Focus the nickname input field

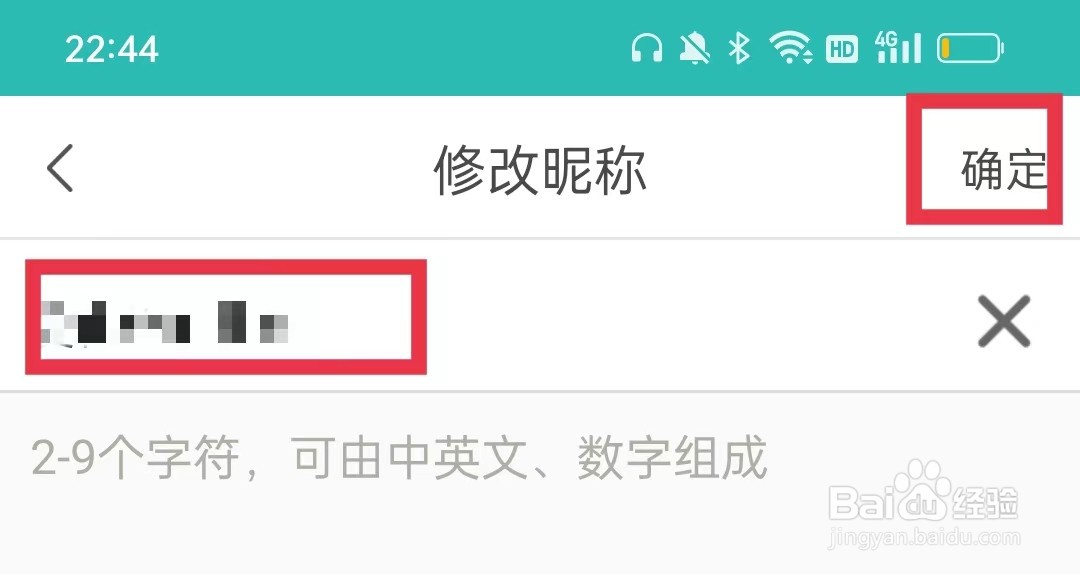(540, 316)
